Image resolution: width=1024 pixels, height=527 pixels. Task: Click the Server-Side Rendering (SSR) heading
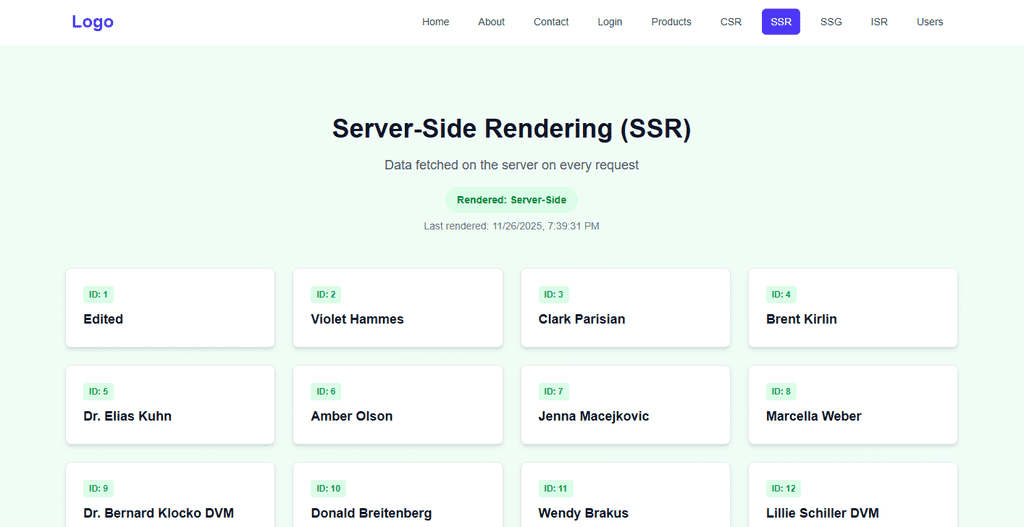[x=511, y=129]
